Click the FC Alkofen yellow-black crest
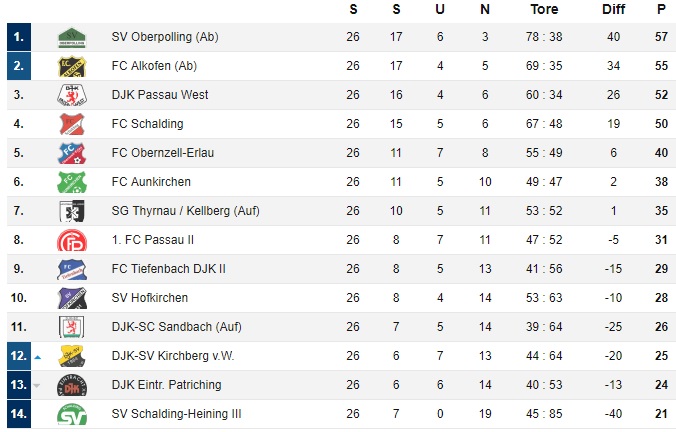The height and width of the screenshot is (432, 676). click(72, 66)
